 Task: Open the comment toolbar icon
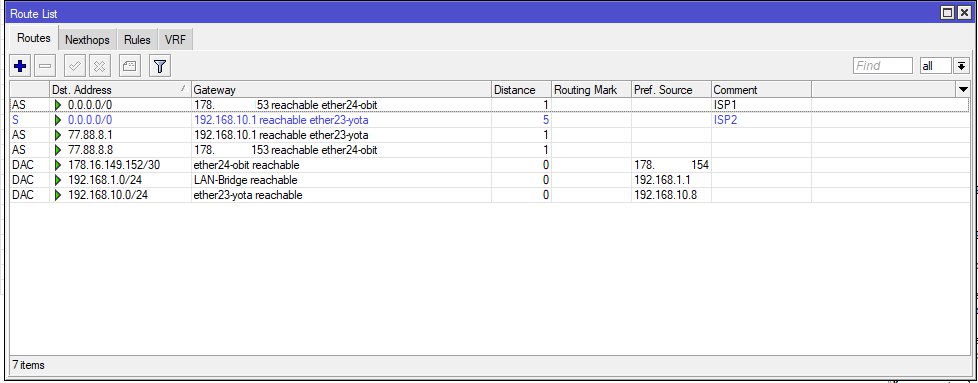point(130,65)
